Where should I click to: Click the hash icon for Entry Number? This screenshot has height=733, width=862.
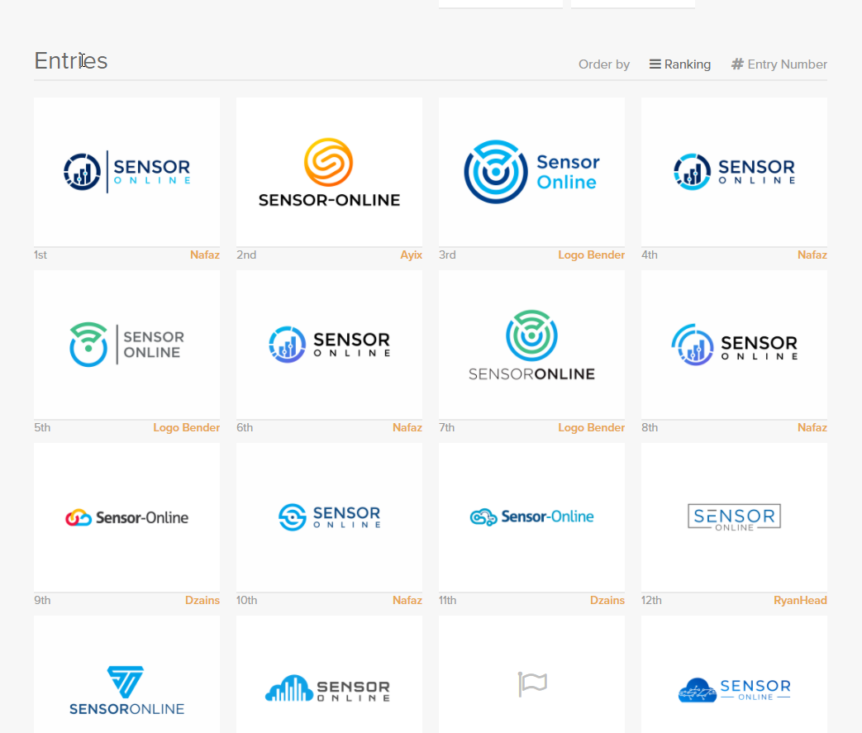737,64
